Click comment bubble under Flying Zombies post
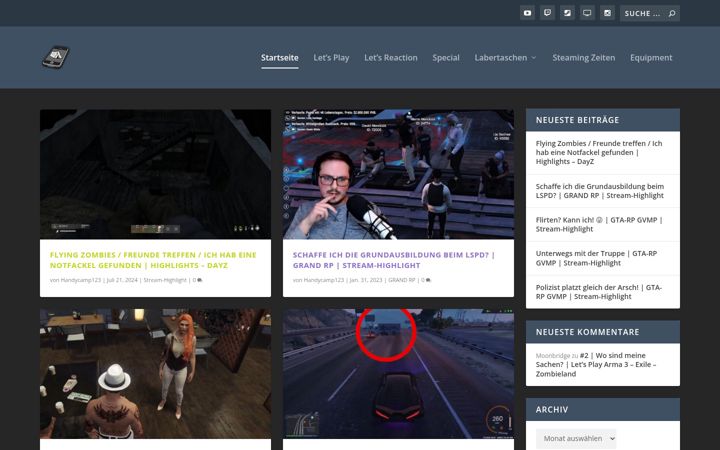The image size is (720, 450). 199,280
